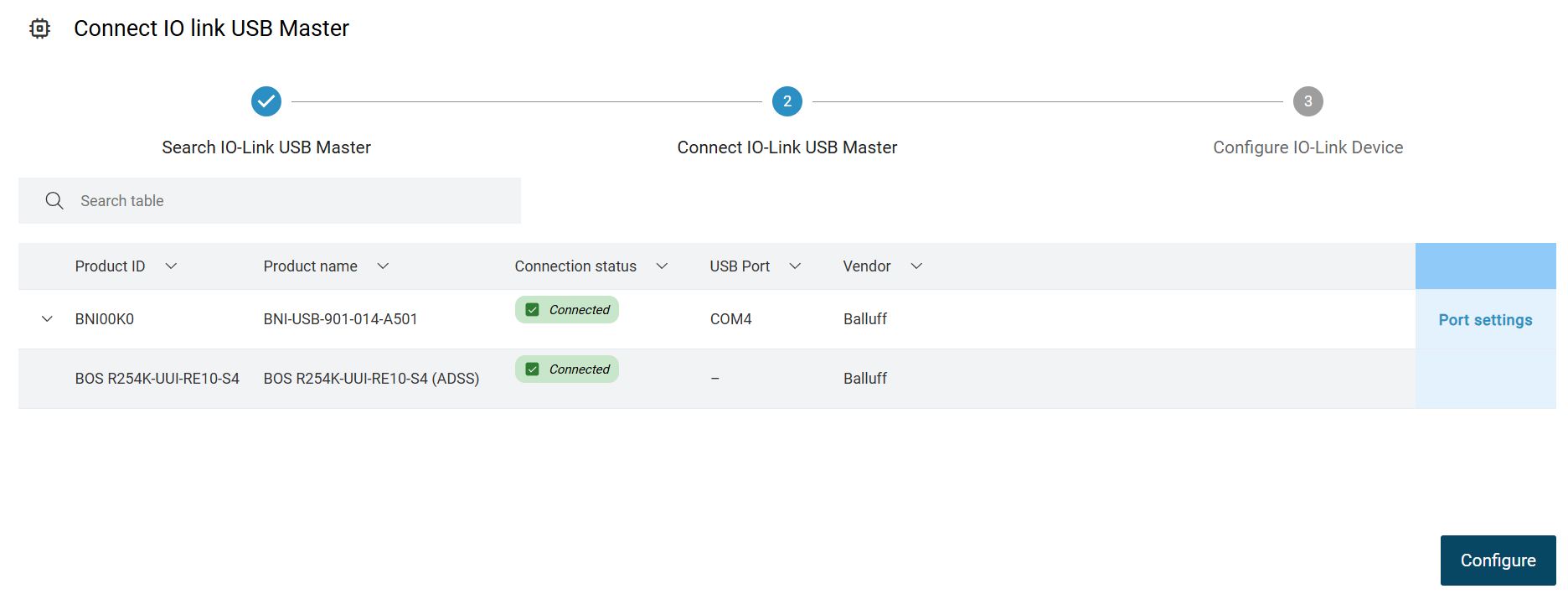Open USB Port column chevron
The height and width of the screenshot is (594, 1568).
[795, 266]
